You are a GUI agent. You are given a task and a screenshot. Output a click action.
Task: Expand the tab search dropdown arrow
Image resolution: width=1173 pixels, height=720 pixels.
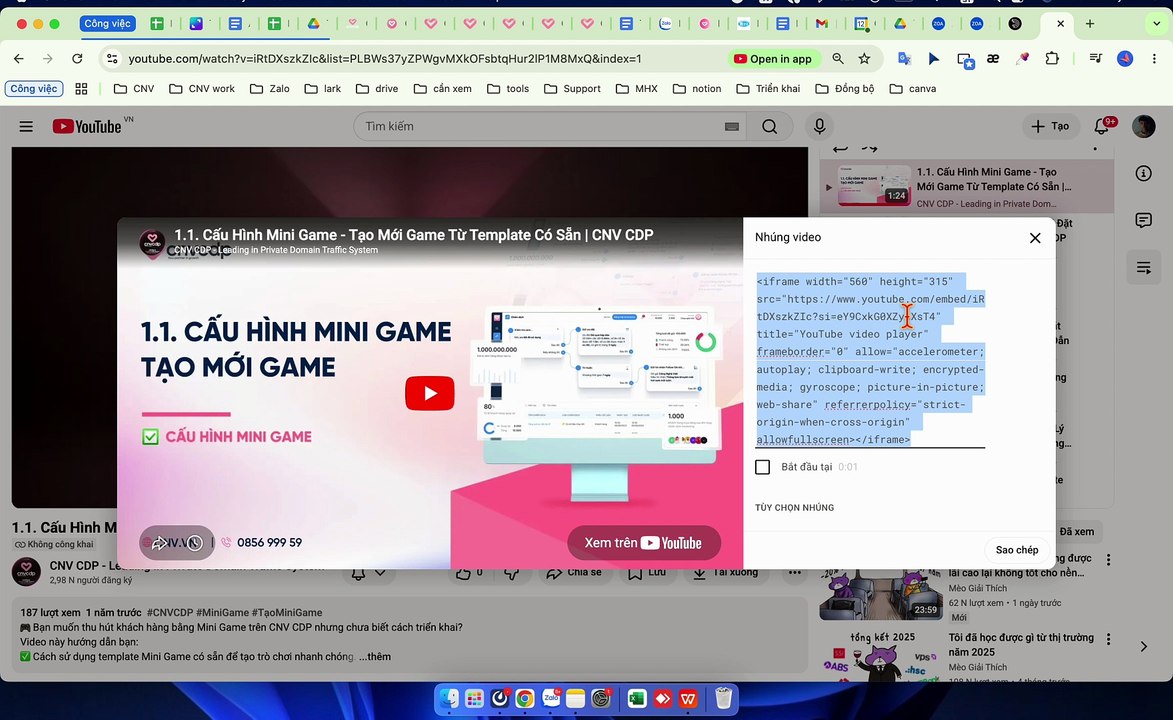(1157, 24)
